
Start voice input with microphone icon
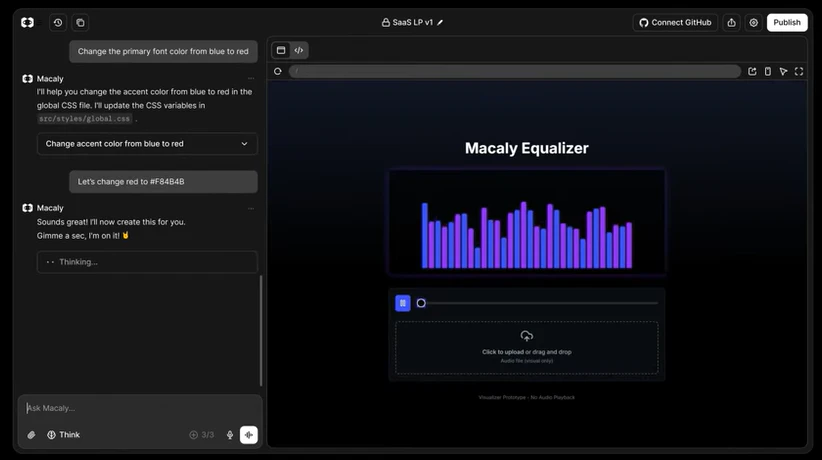pos(230,435)
